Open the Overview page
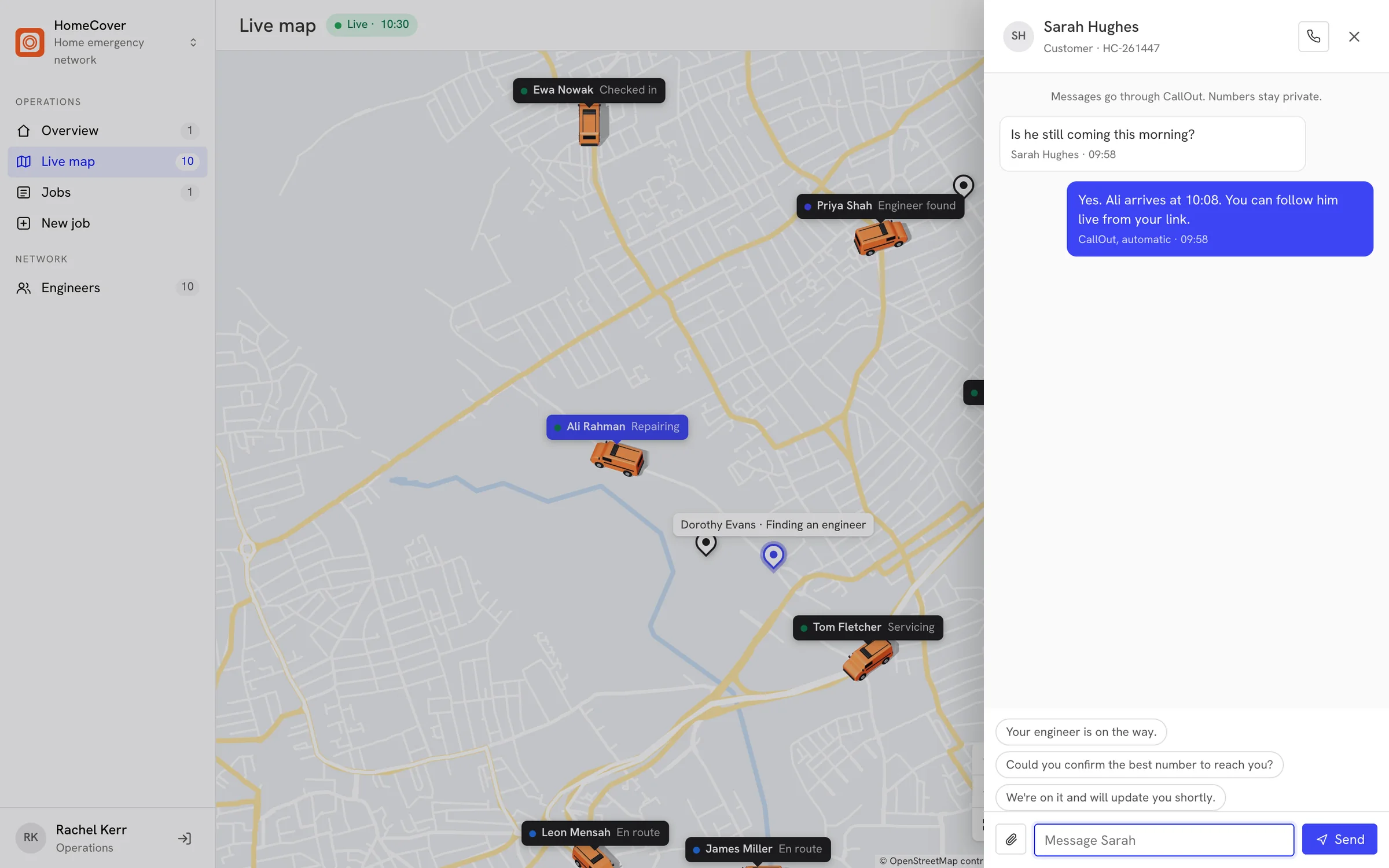Viewport: 1389px width, 868px height. (108, 130)
